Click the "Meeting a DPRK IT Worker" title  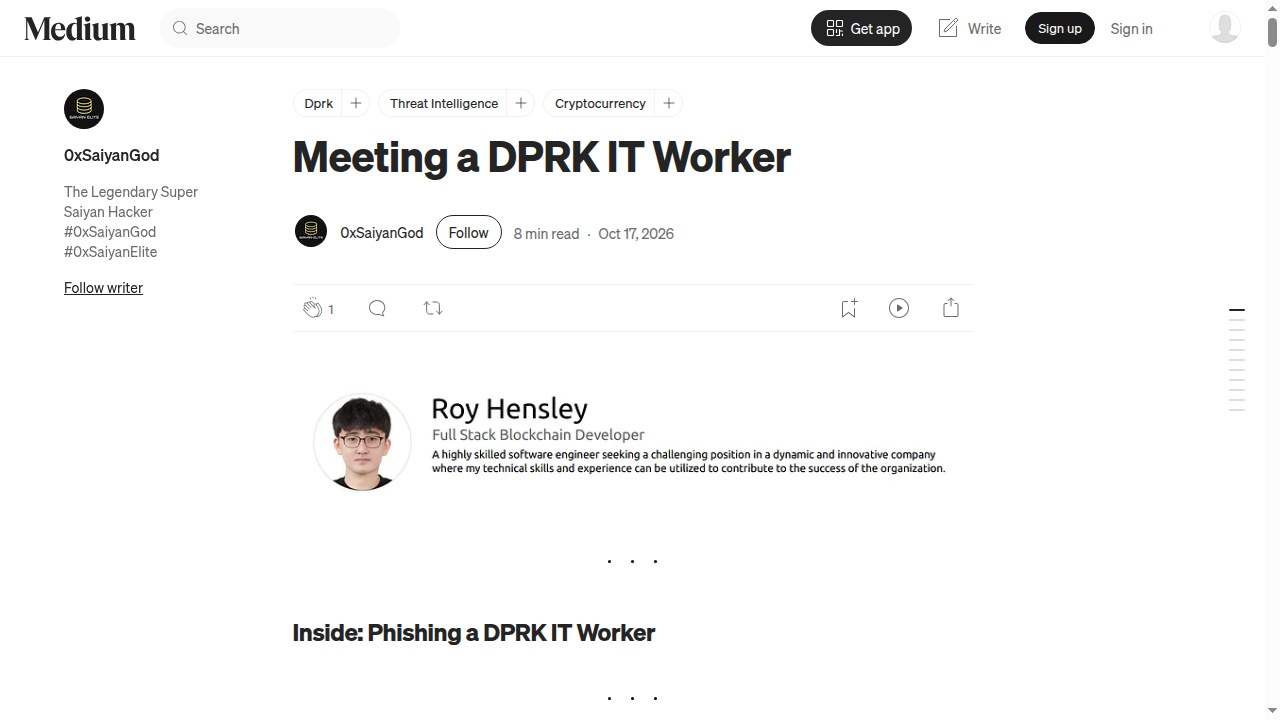(x=542, y=157)
